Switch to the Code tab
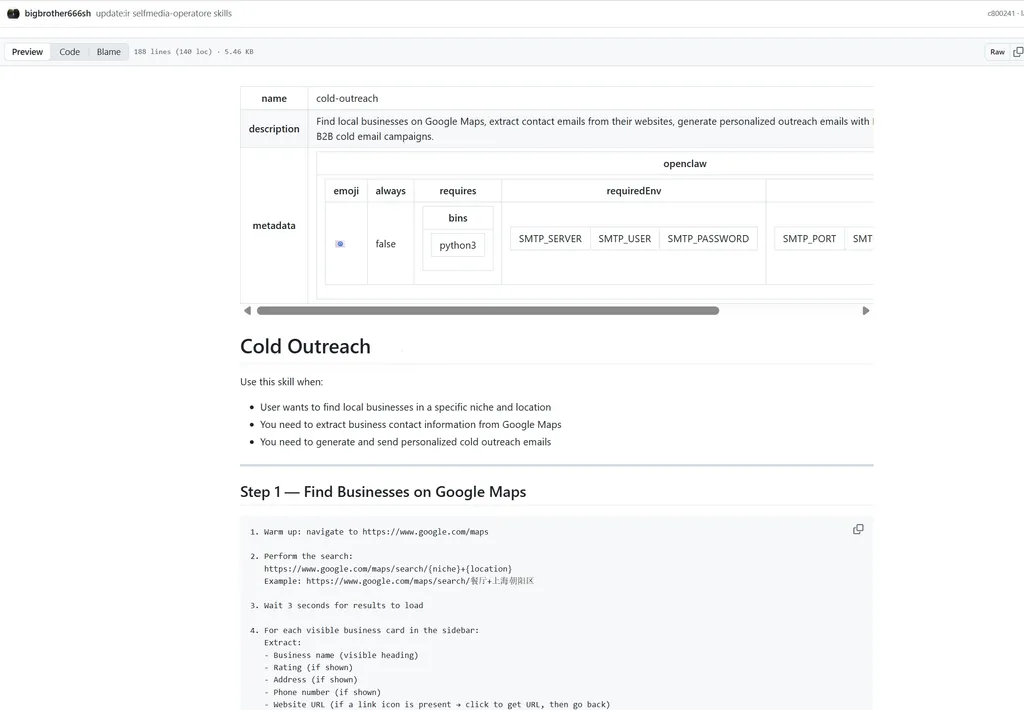The image size is (1024, 710). (x=69, y=52)
